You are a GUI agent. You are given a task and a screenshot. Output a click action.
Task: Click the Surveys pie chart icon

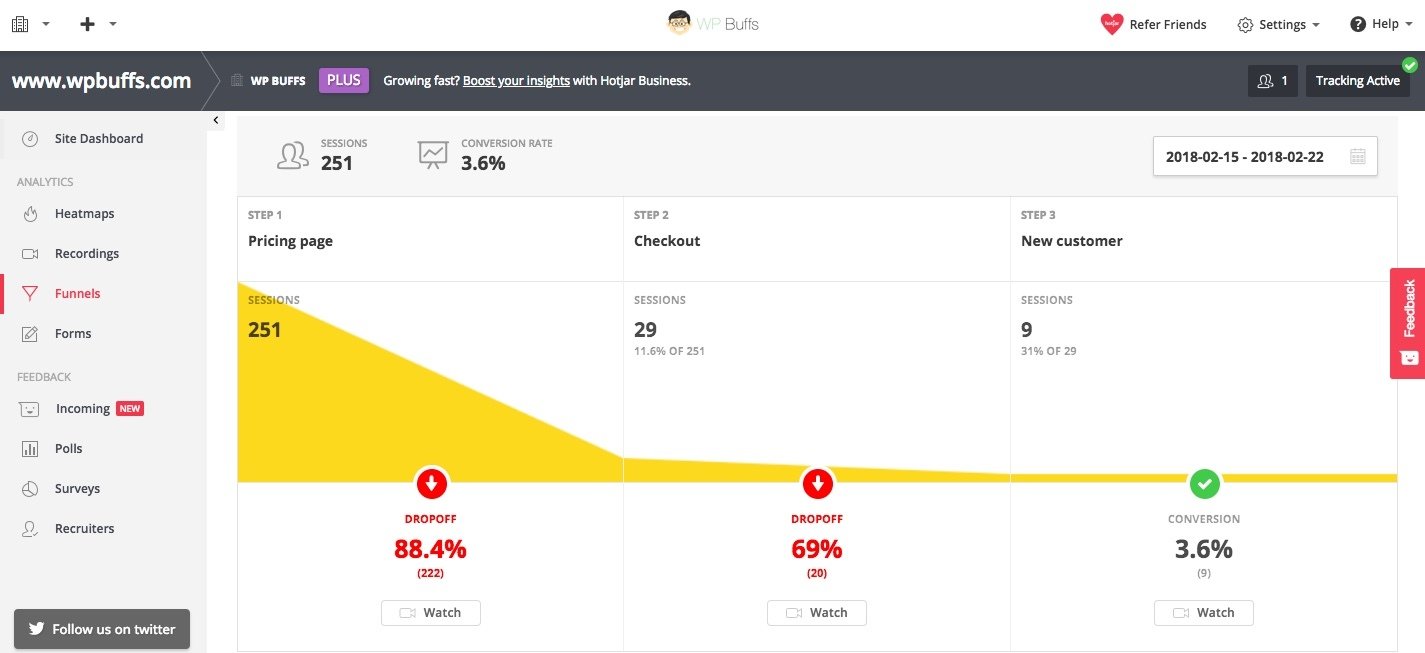[30, 489]
